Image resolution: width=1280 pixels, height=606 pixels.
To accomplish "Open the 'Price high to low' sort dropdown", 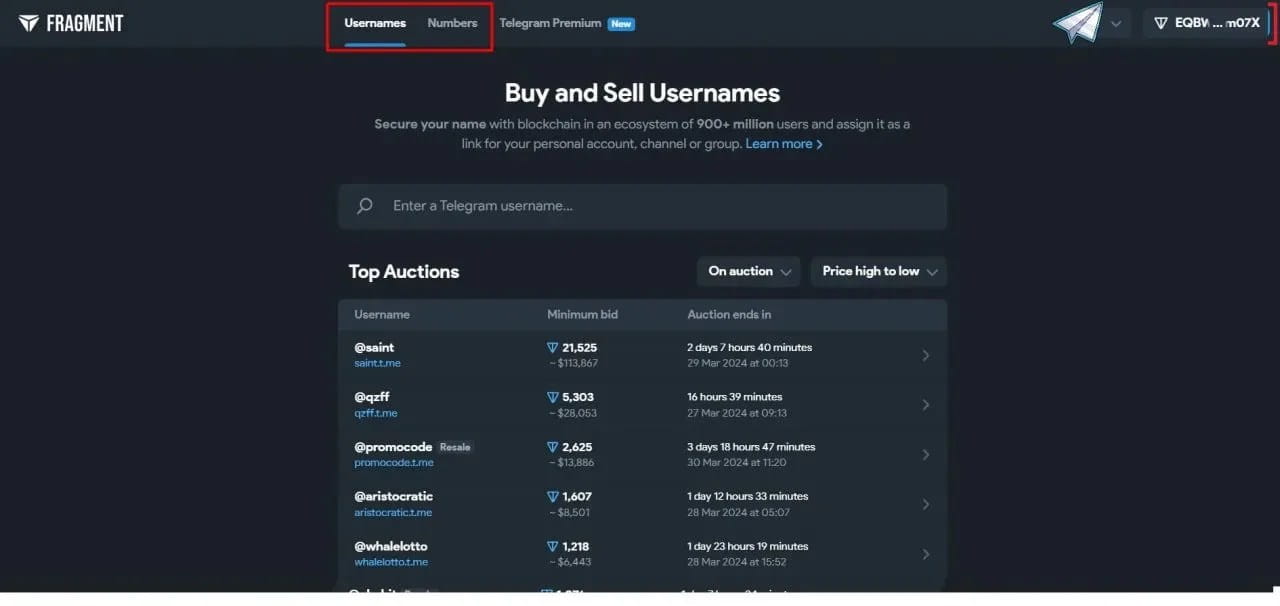I will (x=879, y=271).
